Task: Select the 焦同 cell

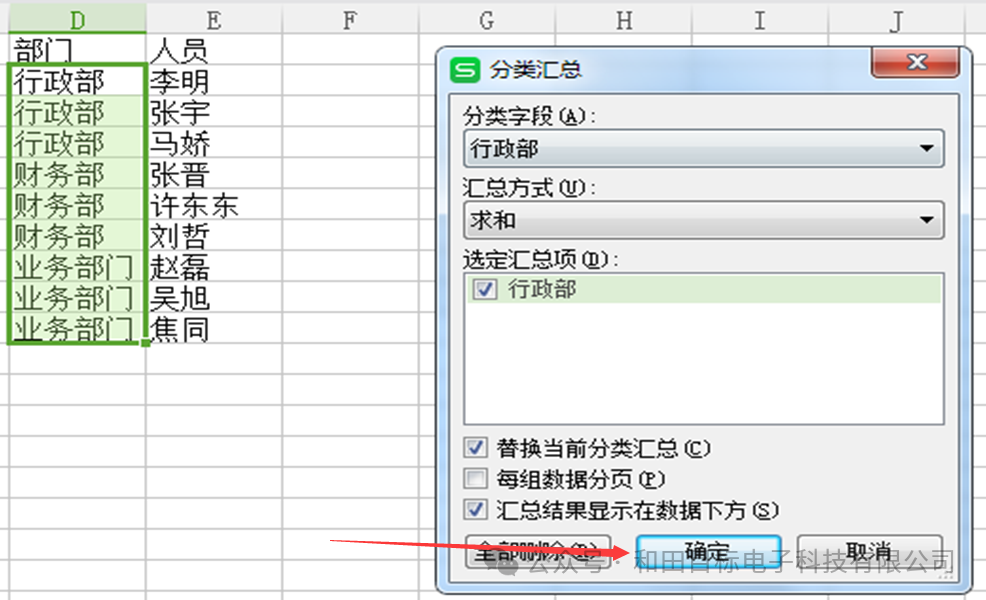Action: [x=214, y=328]
